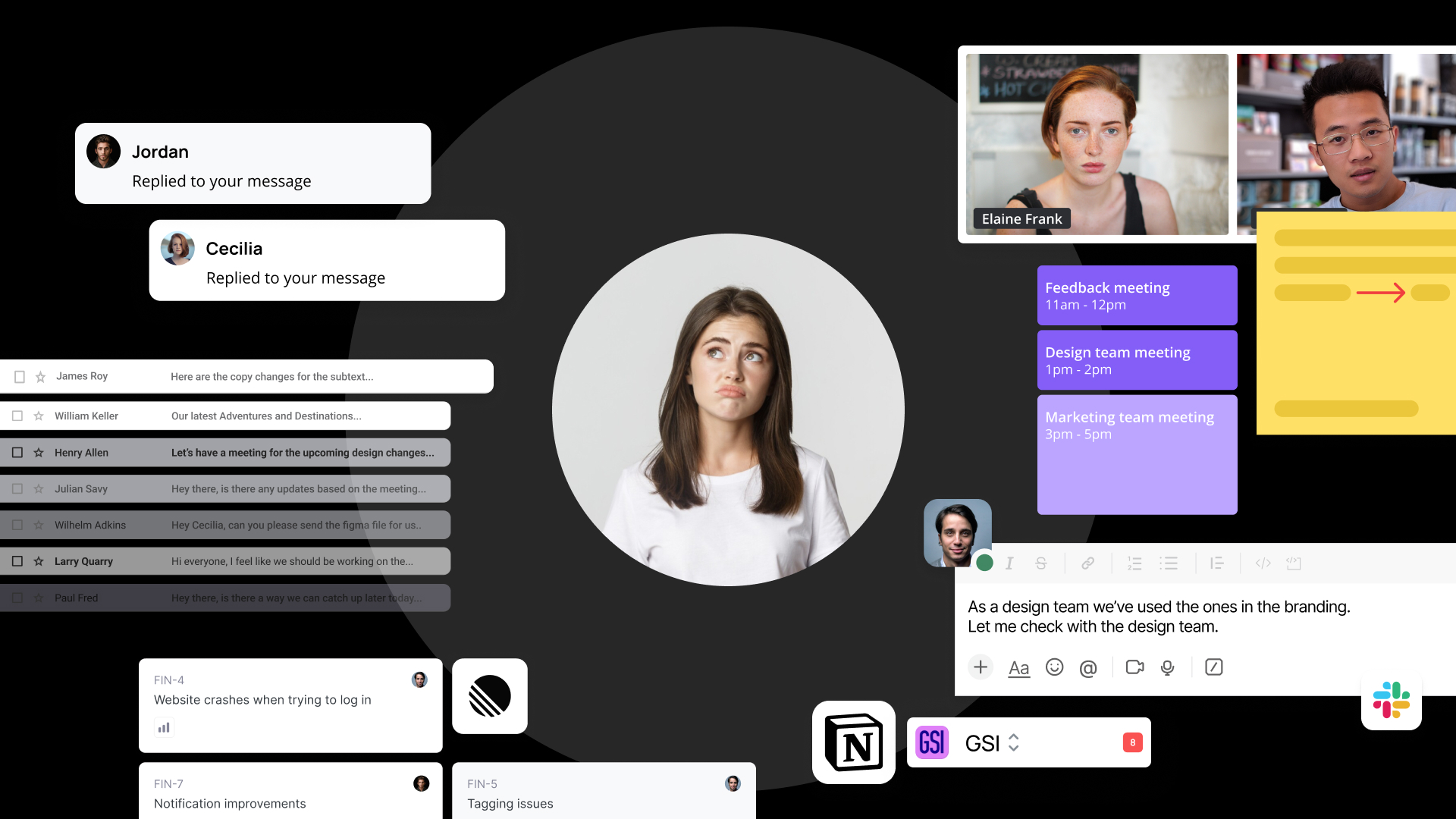Click the man with glasses video tile

tap(1346, 133)
